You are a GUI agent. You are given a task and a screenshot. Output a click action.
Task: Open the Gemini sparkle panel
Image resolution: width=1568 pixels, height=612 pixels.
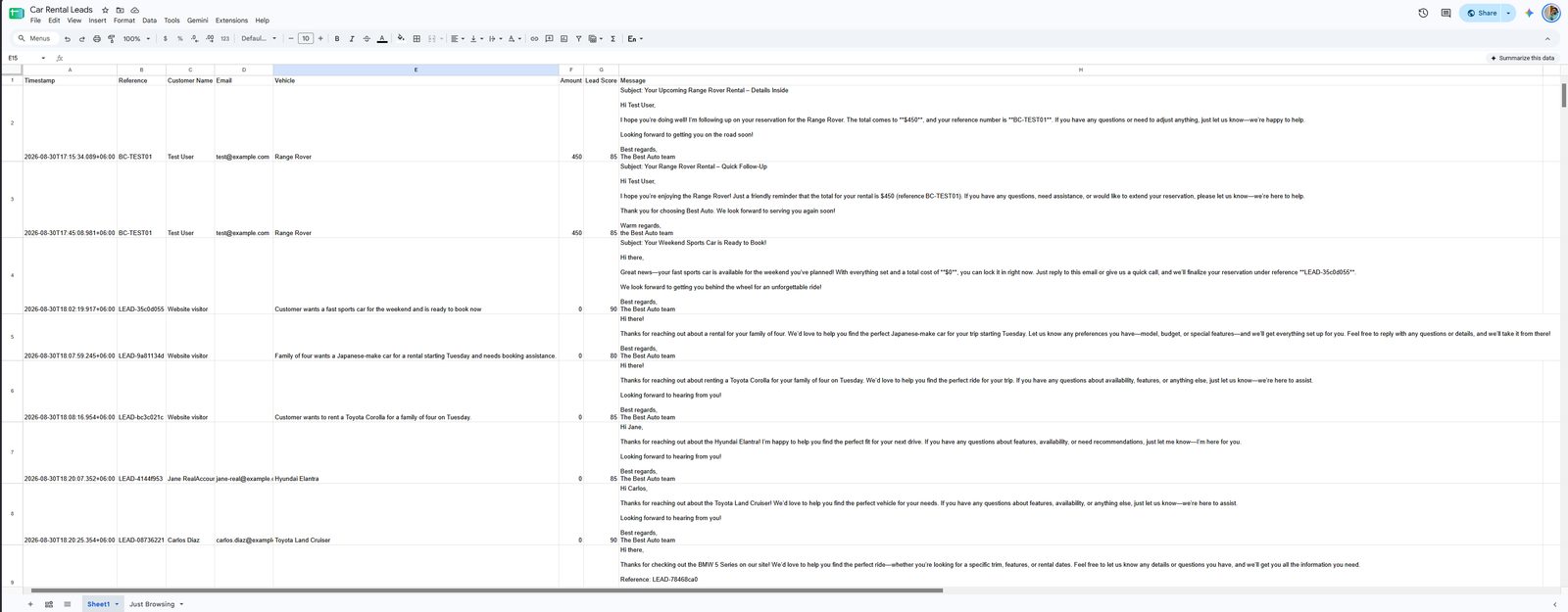[1529, 13]
